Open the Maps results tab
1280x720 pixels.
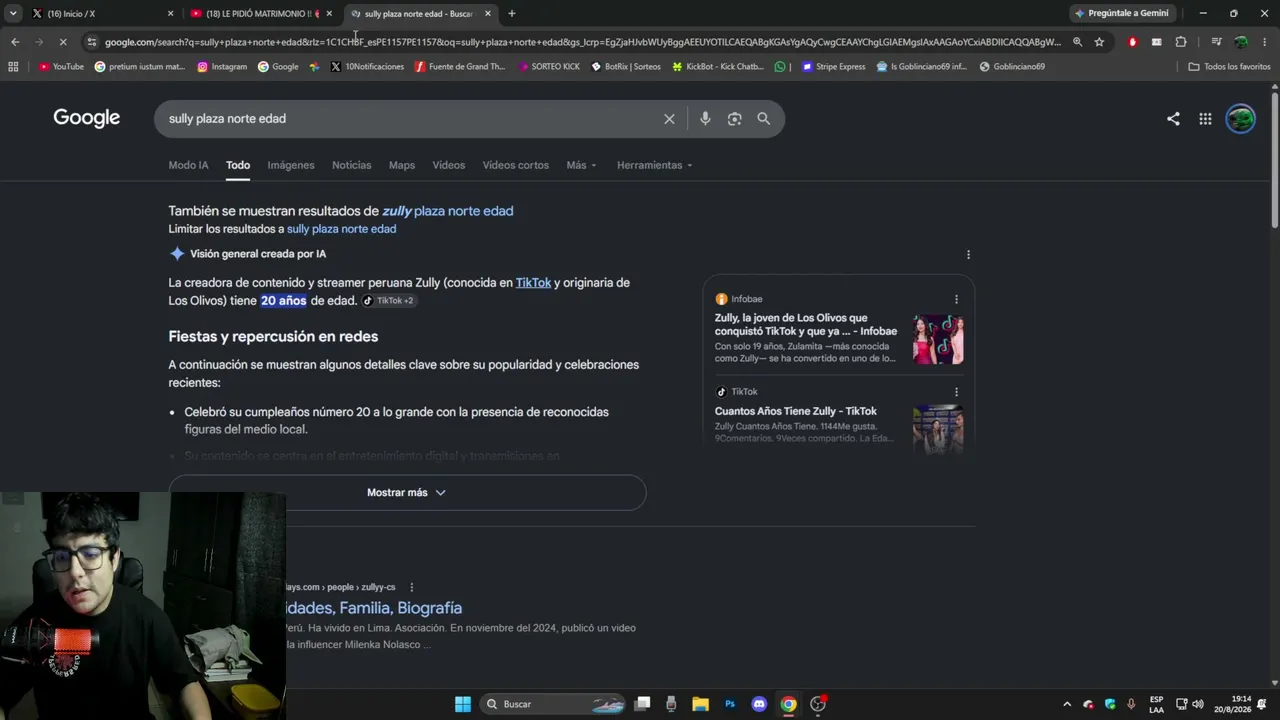point(402,165)
